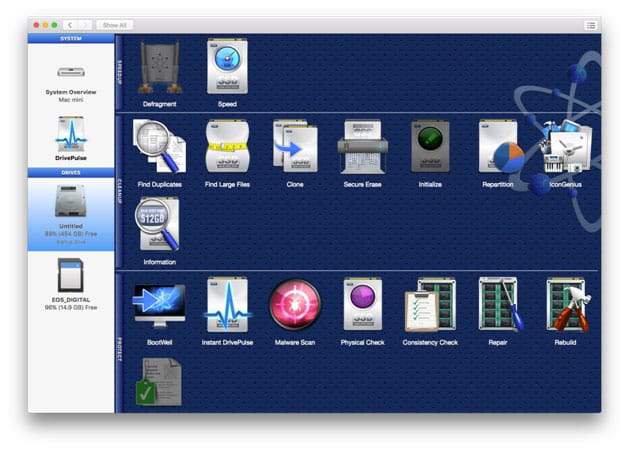The height and width of the screenshot is (451, 628).
Task: Select System Overview in the sidebar
Action: click(x=71, y=83)
